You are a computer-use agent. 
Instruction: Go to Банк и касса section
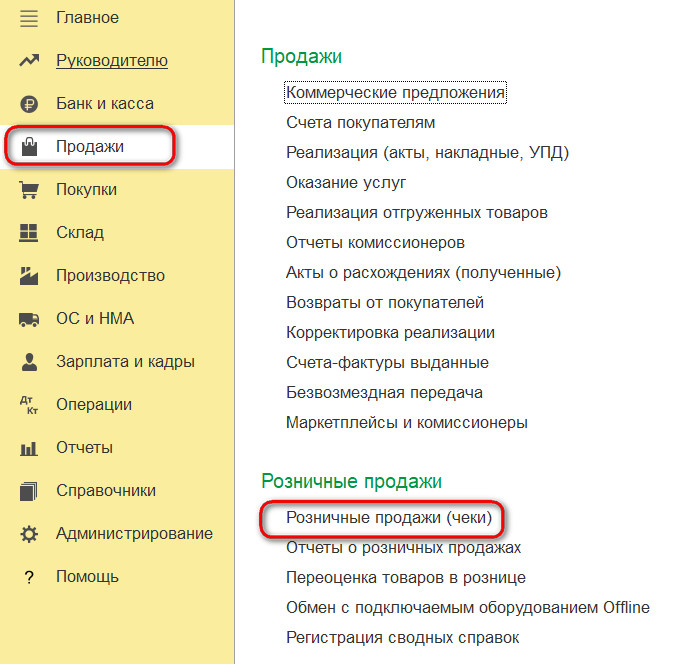105,104
